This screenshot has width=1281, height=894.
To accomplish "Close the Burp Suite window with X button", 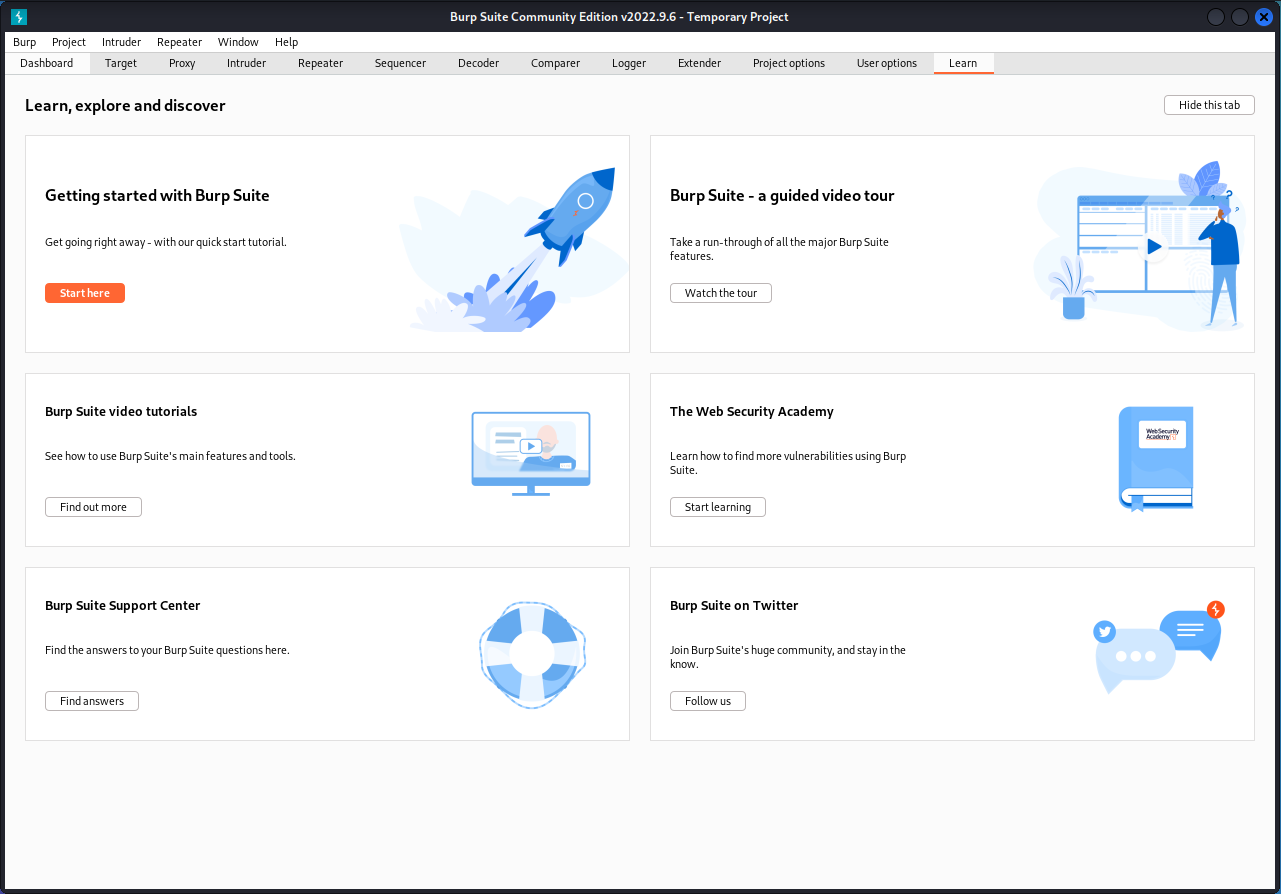I will (x=1262, y=17).
